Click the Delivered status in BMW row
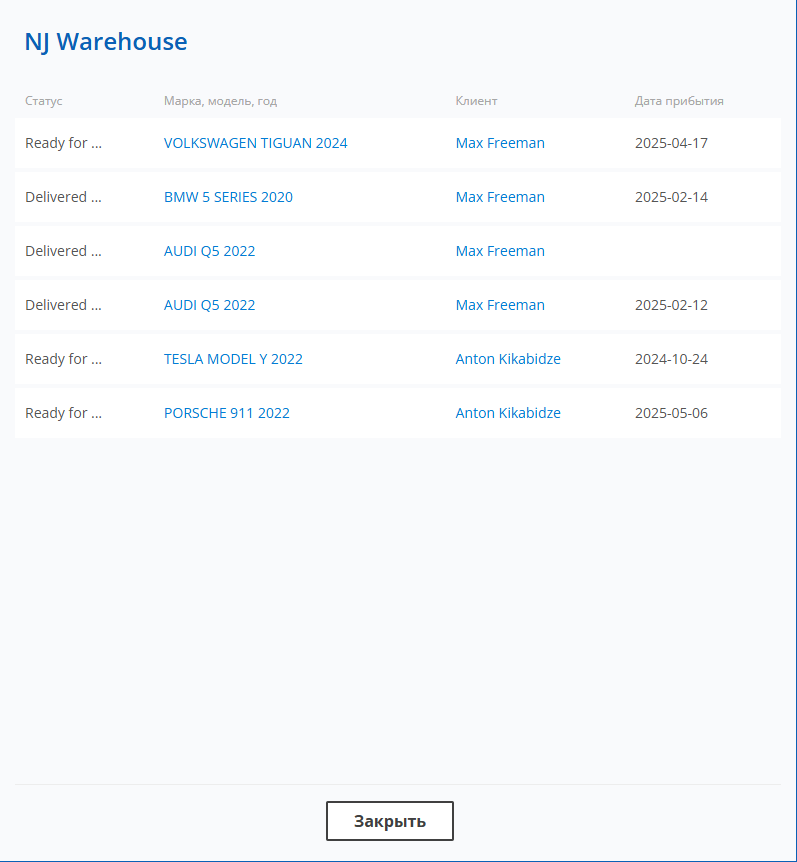Image resolution: width=797 pixels, height=862 pixels. click(x=63, y=197)
